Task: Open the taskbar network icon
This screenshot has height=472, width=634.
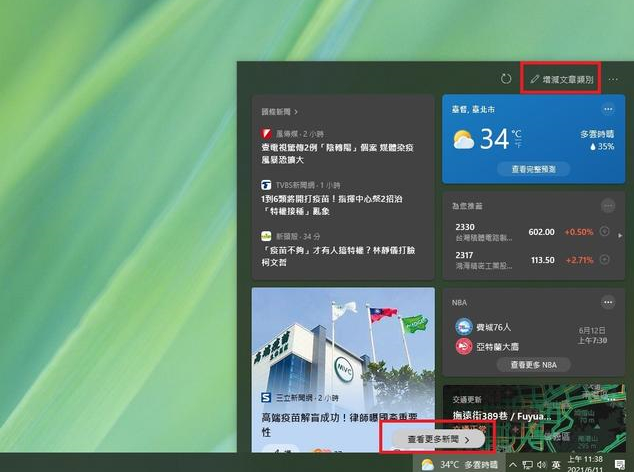Action: pos(527,465)
